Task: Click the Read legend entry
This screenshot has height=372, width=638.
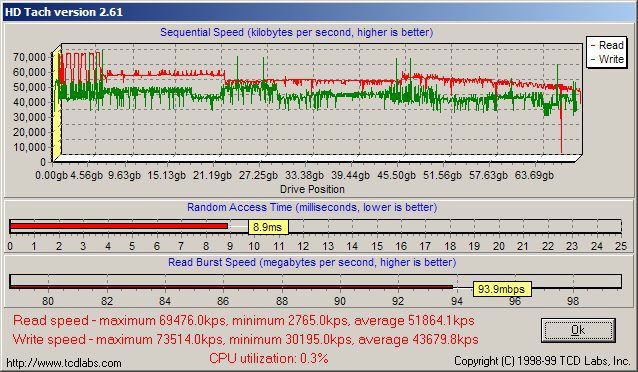Action: click(x=607, y=45)
